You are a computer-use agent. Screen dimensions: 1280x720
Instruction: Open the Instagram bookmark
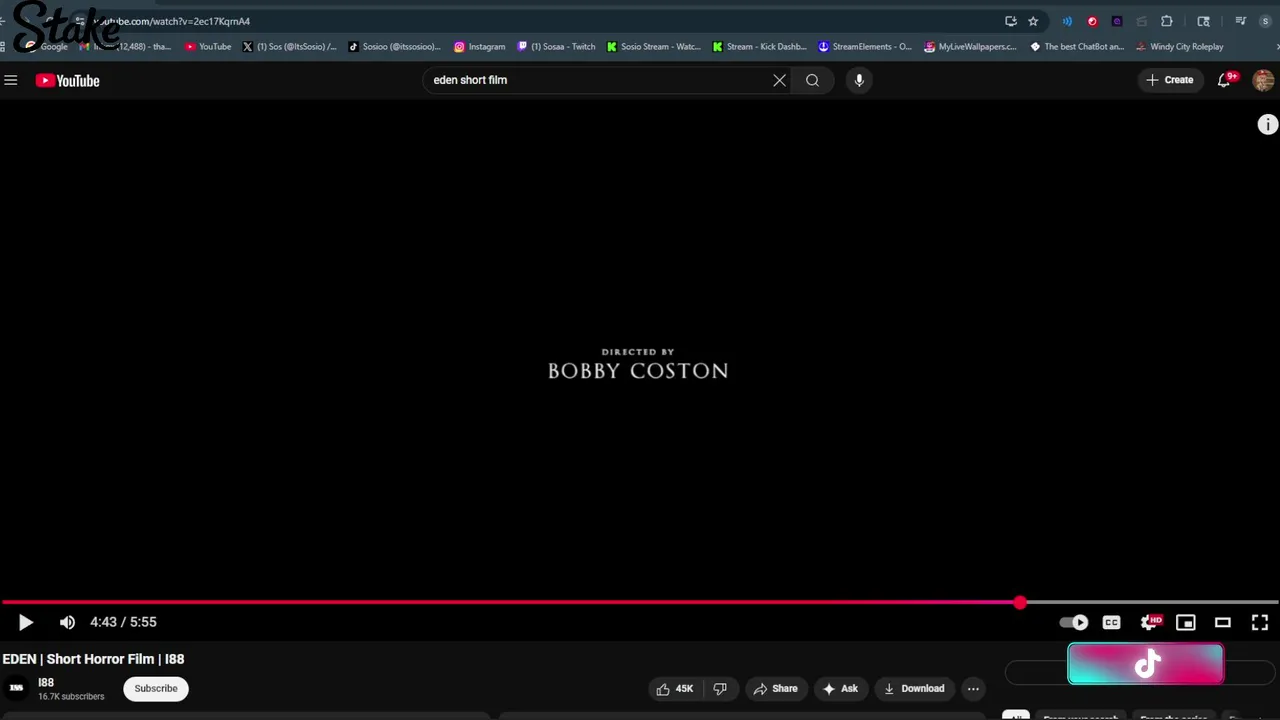click(480, 46)
